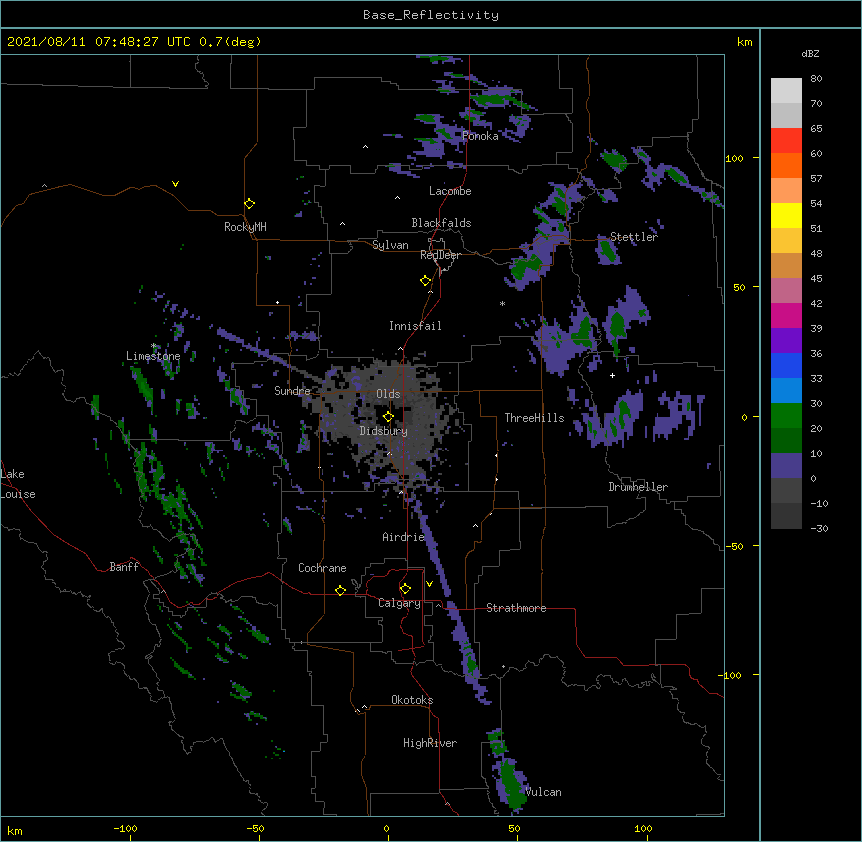Image resolution: width=862 pixels, height=842 pixels.
Task: Click the Limestone label
Action: coord(153,356)
